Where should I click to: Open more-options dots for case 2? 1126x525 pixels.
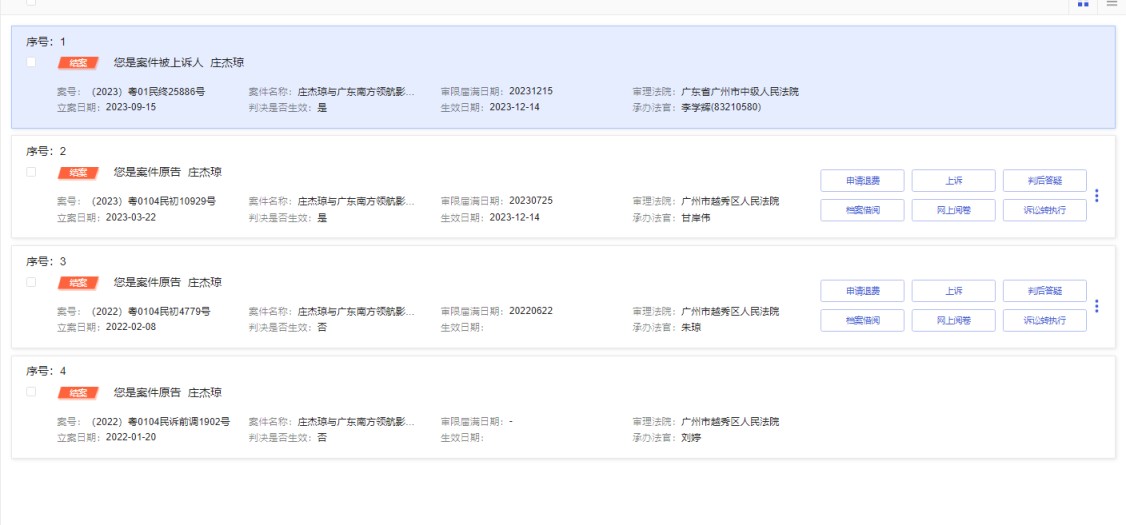(x=1097, y=196)
